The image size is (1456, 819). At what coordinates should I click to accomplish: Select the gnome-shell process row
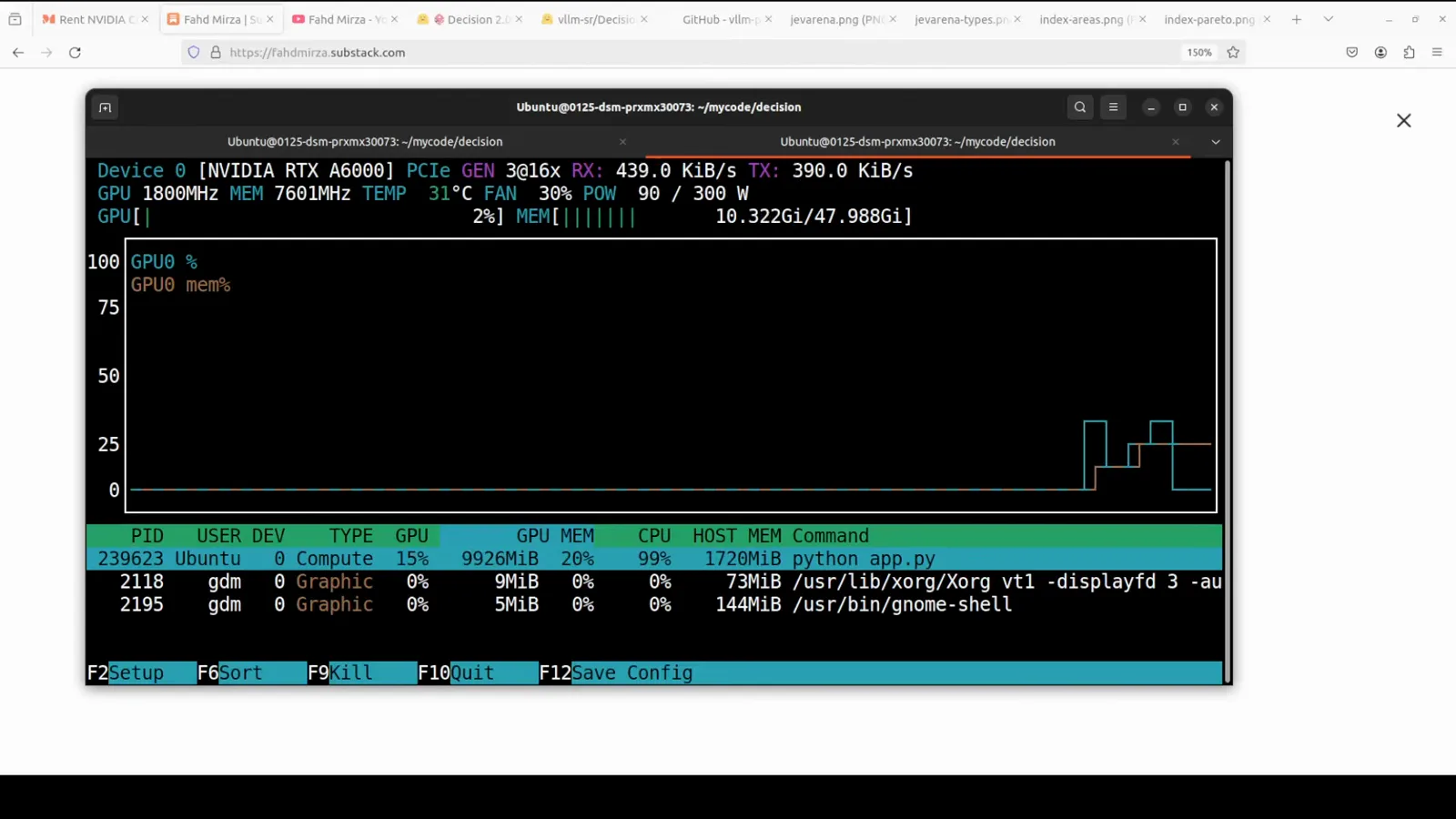(654, 604)
